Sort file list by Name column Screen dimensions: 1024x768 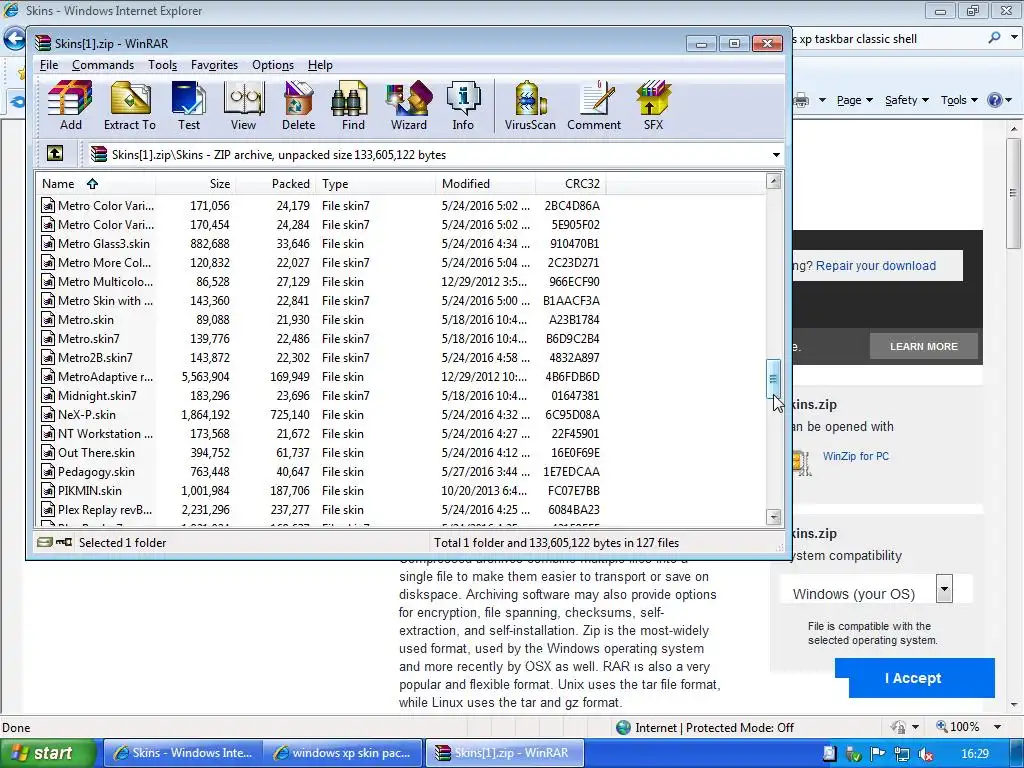click(x=95, y=184)
